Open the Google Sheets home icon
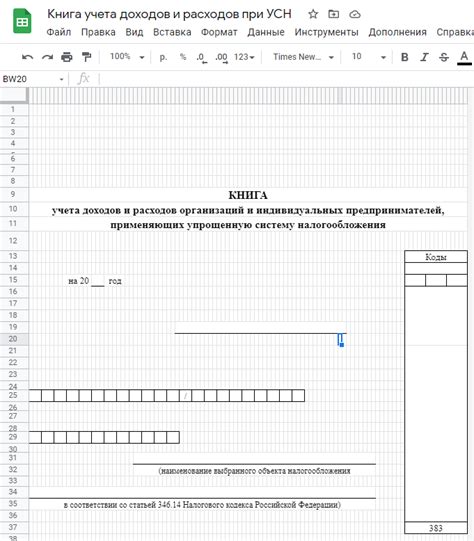The height and width of the screenshot is (541, 474). click(x=22, y=21)
